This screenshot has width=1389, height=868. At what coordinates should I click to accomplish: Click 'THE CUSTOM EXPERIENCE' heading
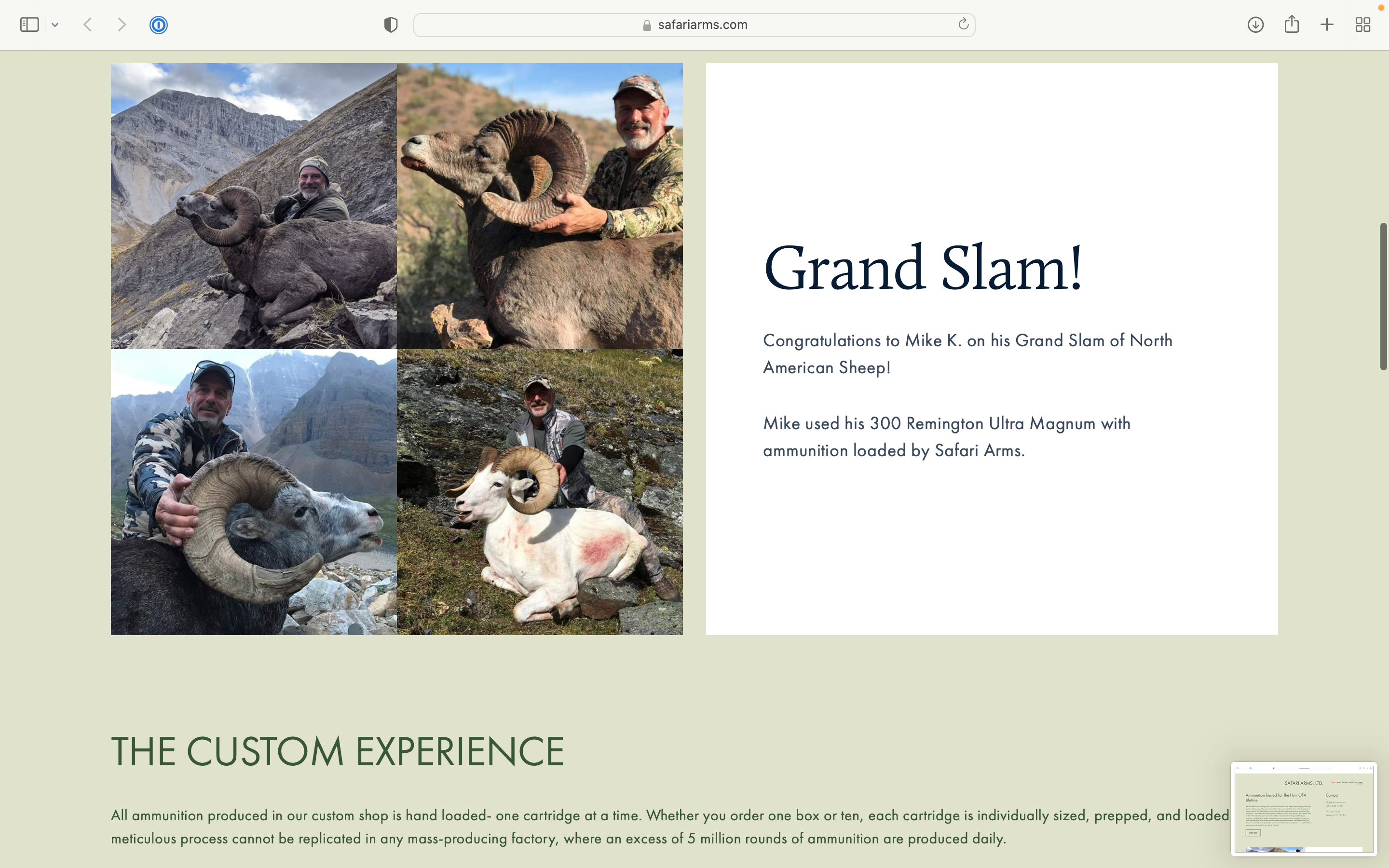click(x=338, y=751)
